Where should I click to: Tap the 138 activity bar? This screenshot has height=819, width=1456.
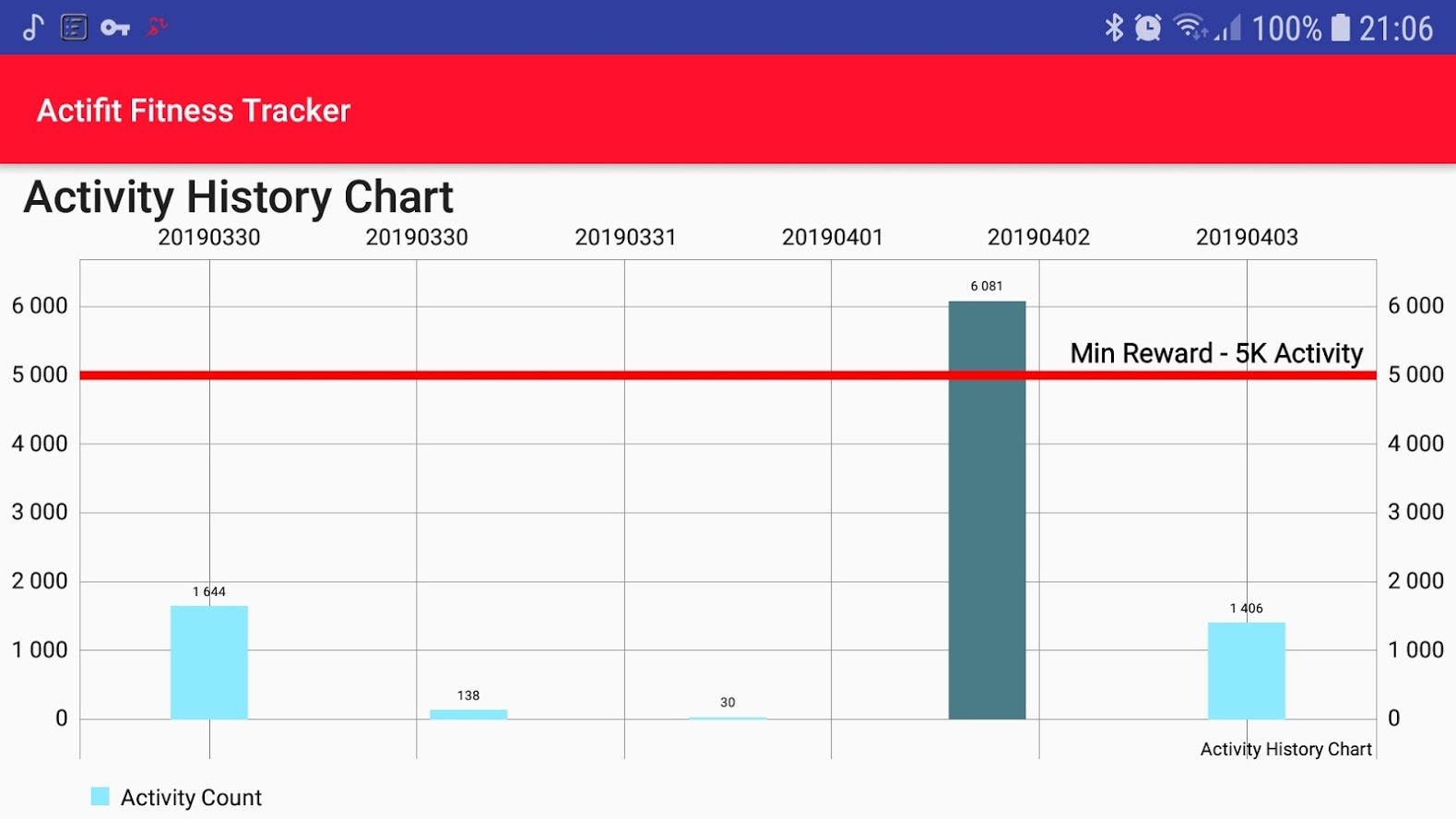point(468,714)
